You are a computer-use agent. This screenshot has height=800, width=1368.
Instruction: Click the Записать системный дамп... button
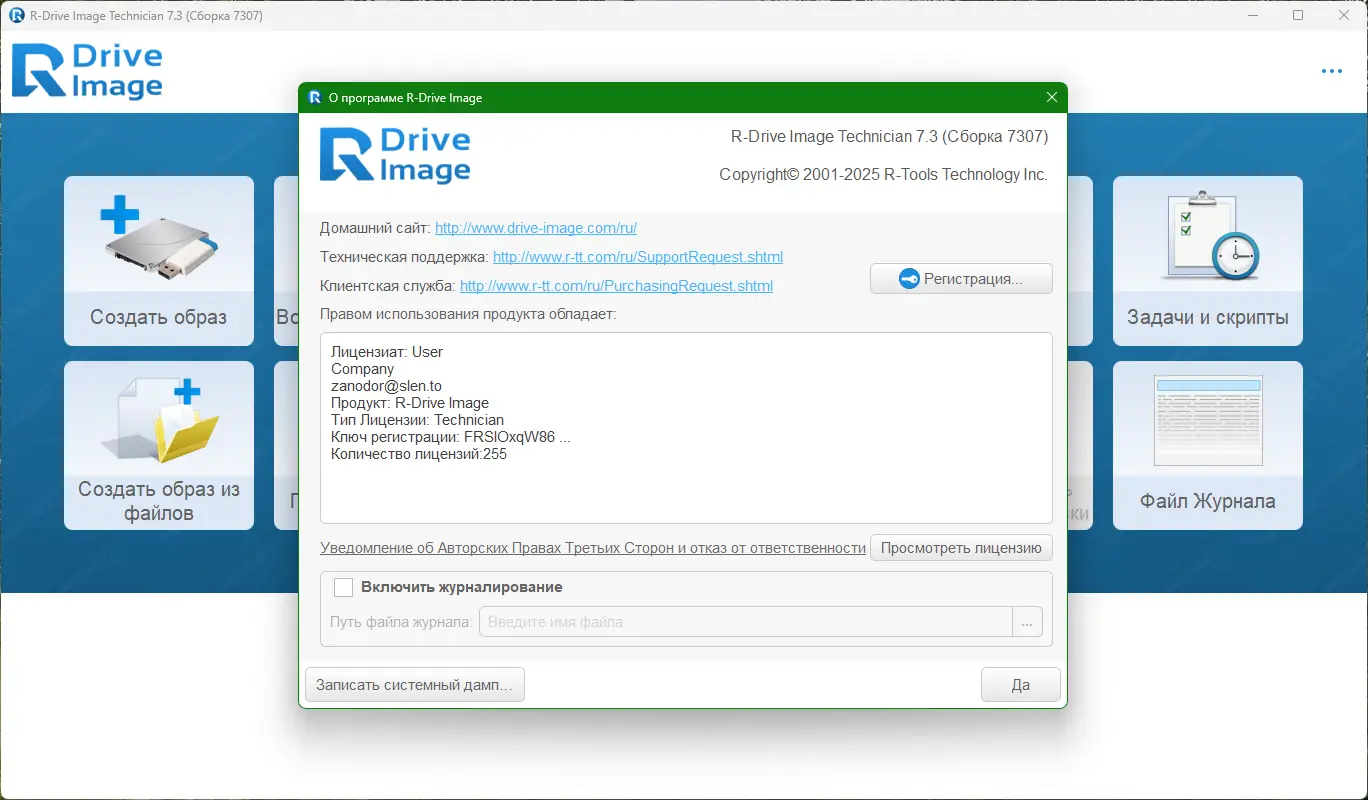pos(414,685)
